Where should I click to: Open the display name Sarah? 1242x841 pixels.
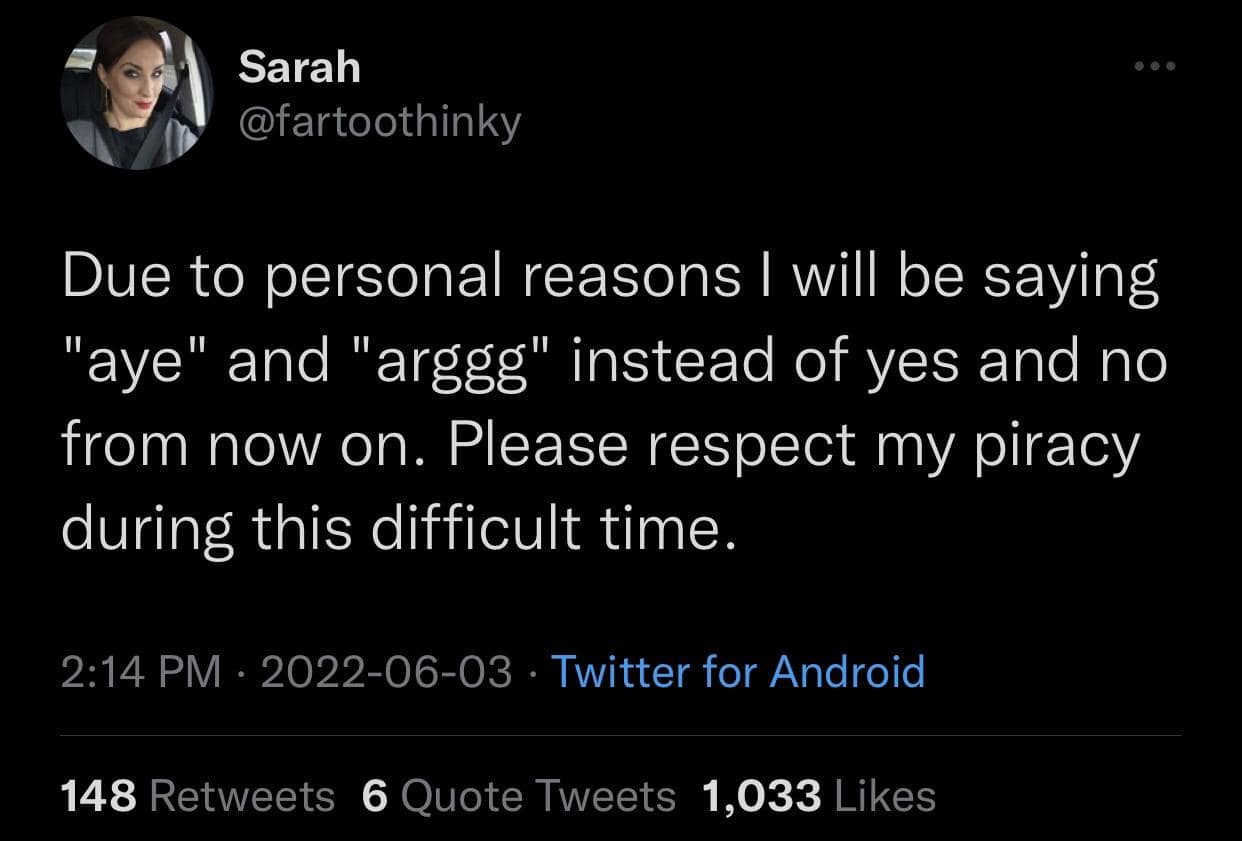point(300,67)
